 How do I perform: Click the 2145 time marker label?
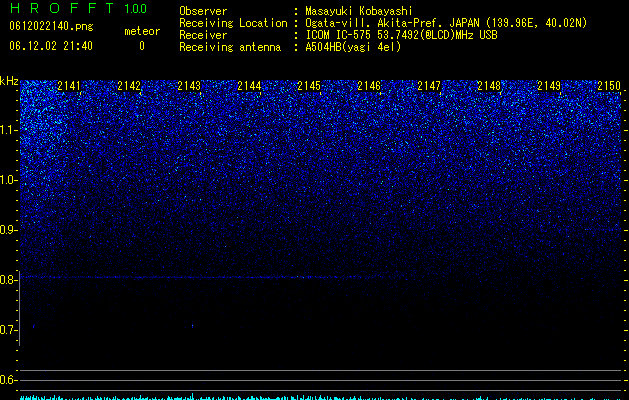pyautogui.click(x=309, y=86)
